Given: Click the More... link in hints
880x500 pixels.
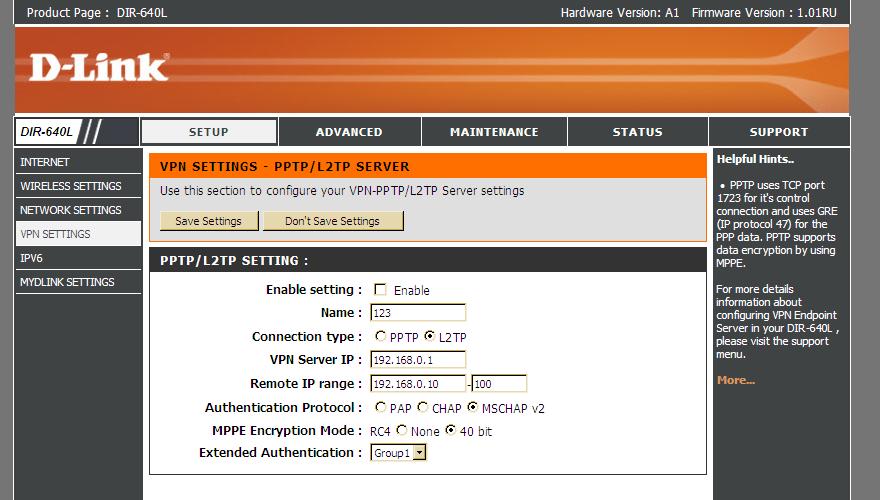Looking at the screenshot, I should tap(736, 380).
